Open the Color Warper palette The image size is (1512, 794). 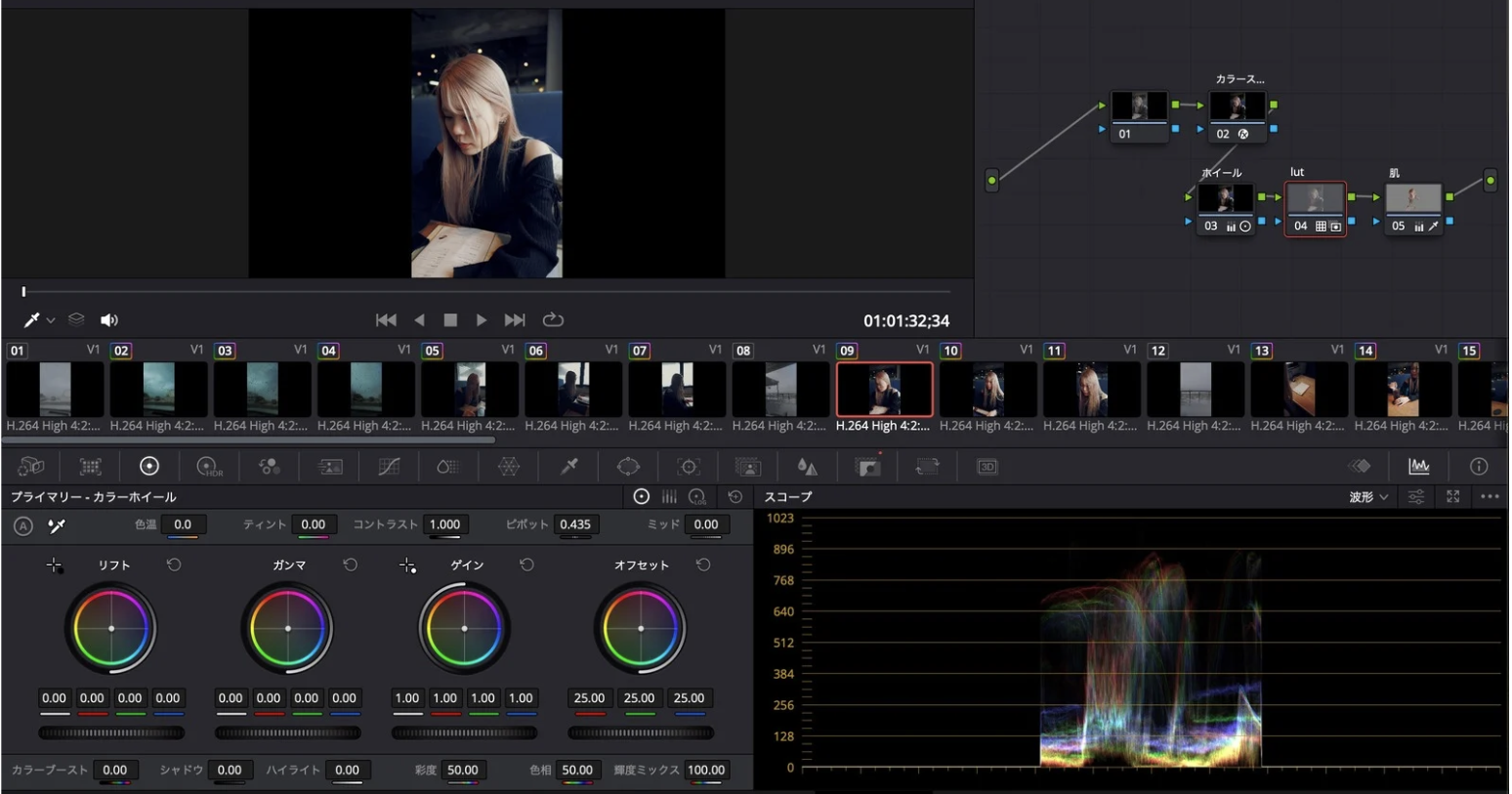pos(509,467)
